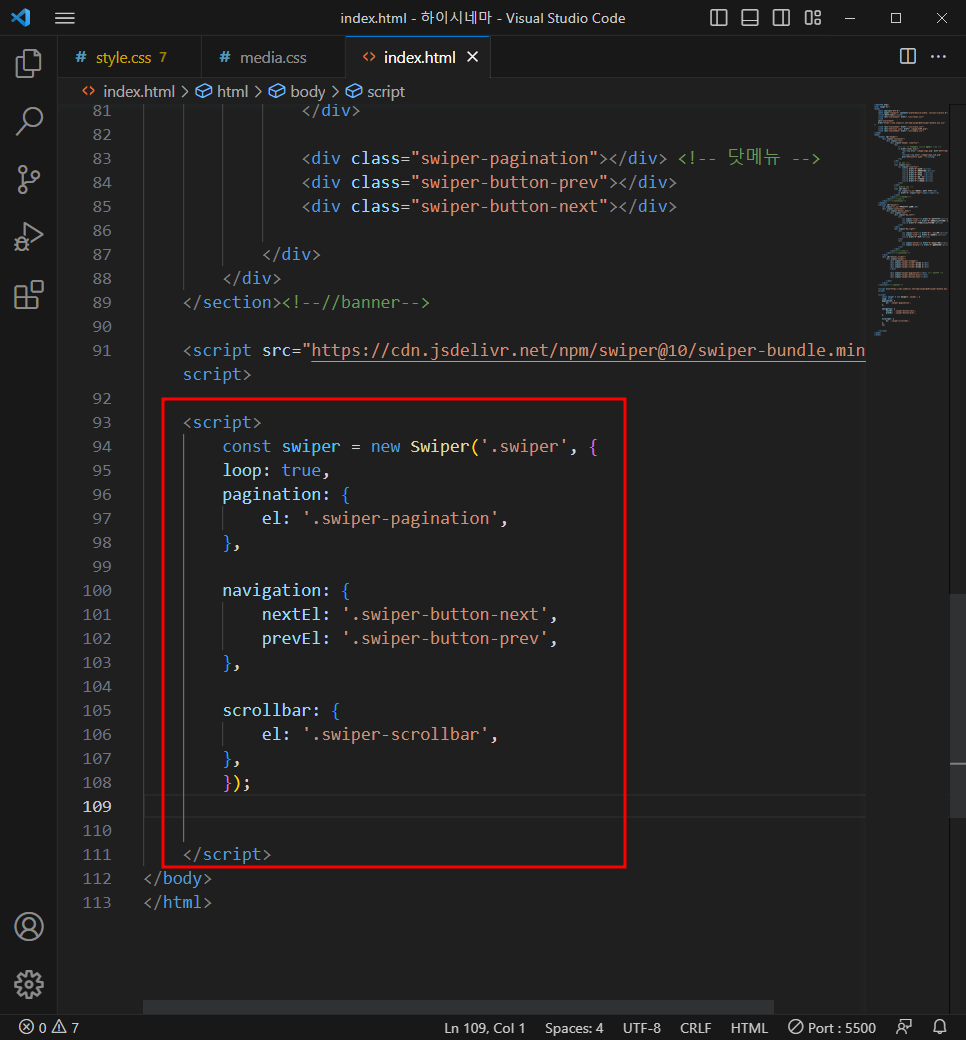Click the horizontal scrollbar at bottom
The image size is (966, 1040).
coord(458,1006)
